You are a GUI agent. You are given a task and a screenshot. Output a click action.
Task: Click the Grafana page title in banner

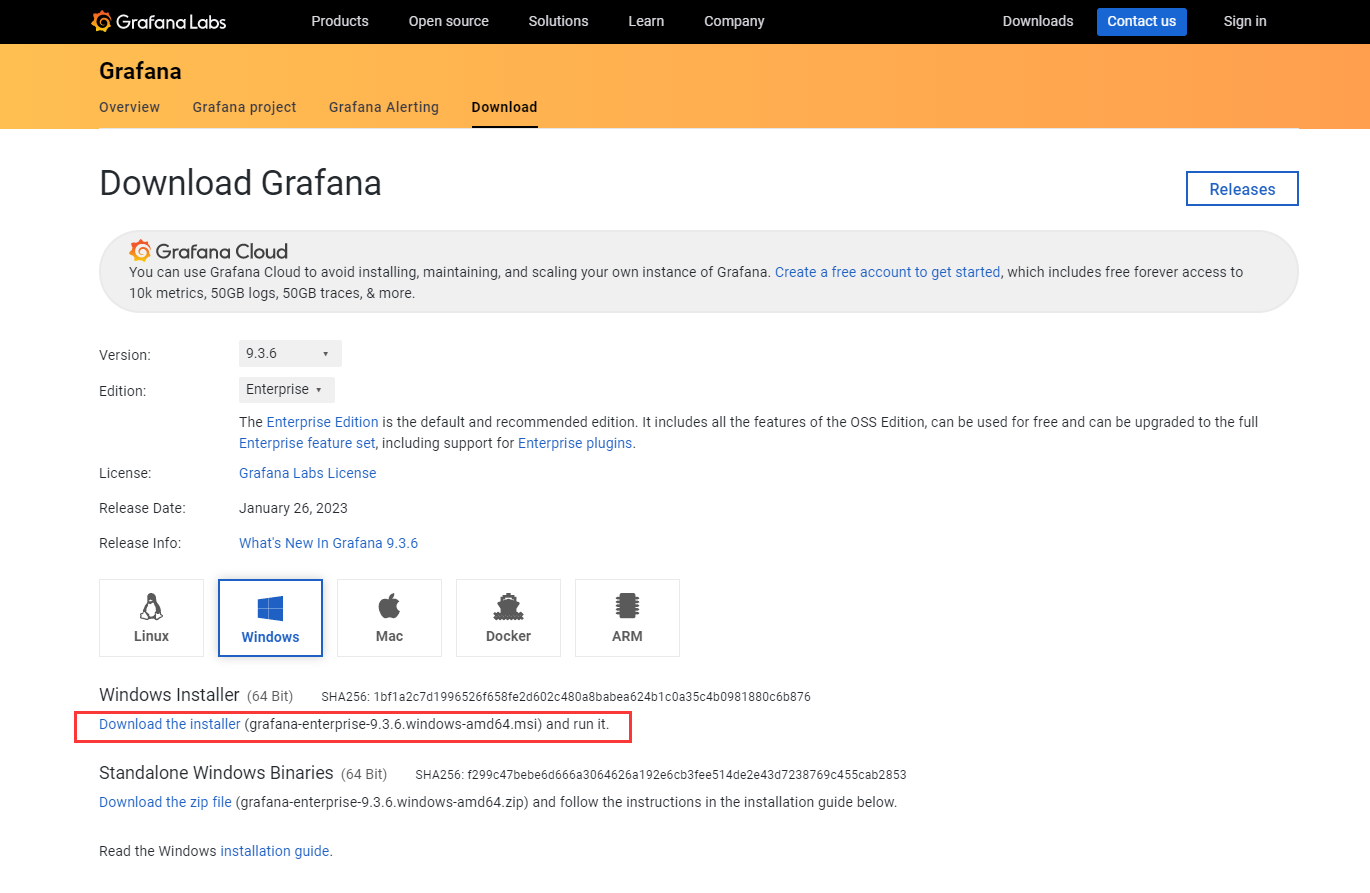tap(140, 71)
